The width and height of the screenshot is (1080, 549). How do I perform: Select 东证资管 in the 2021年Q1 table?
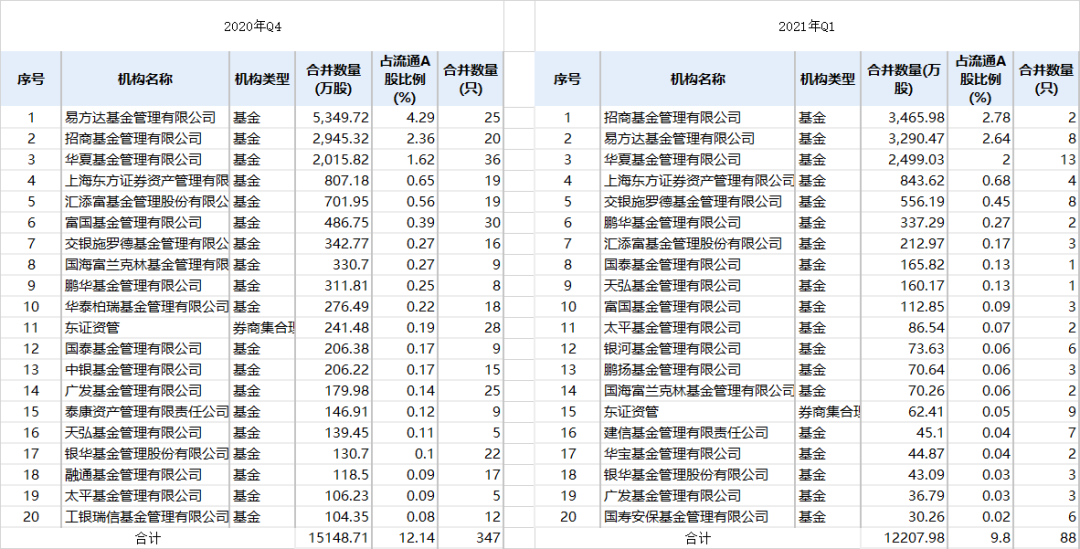(630, 412)
